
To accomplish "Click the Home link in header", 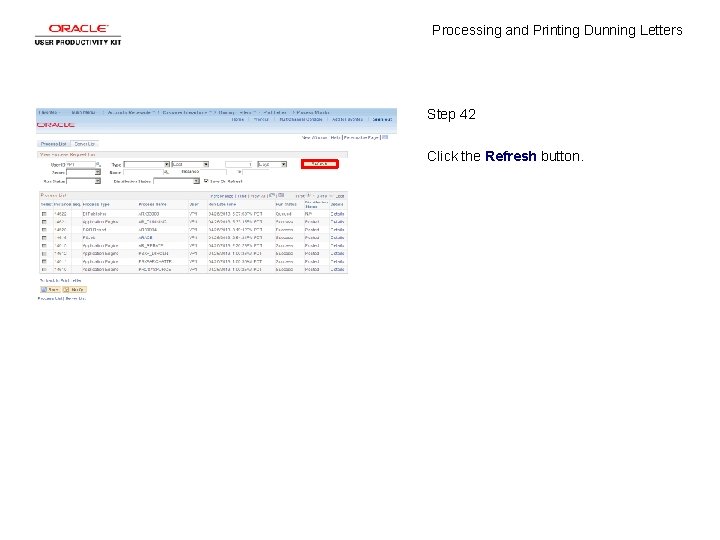I will coord(237,119).
